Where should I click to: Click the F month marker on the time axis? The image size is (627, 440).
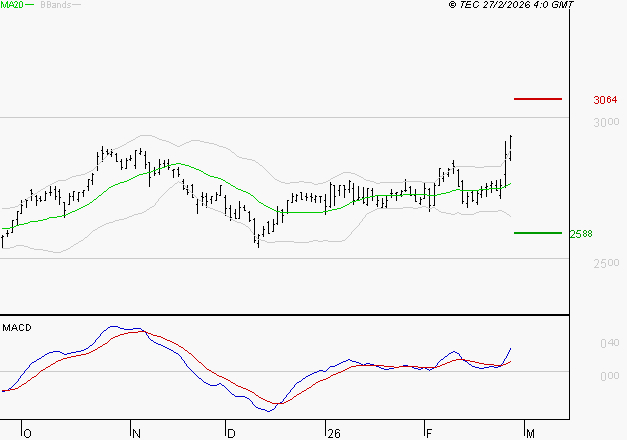(x=429, y=434)
